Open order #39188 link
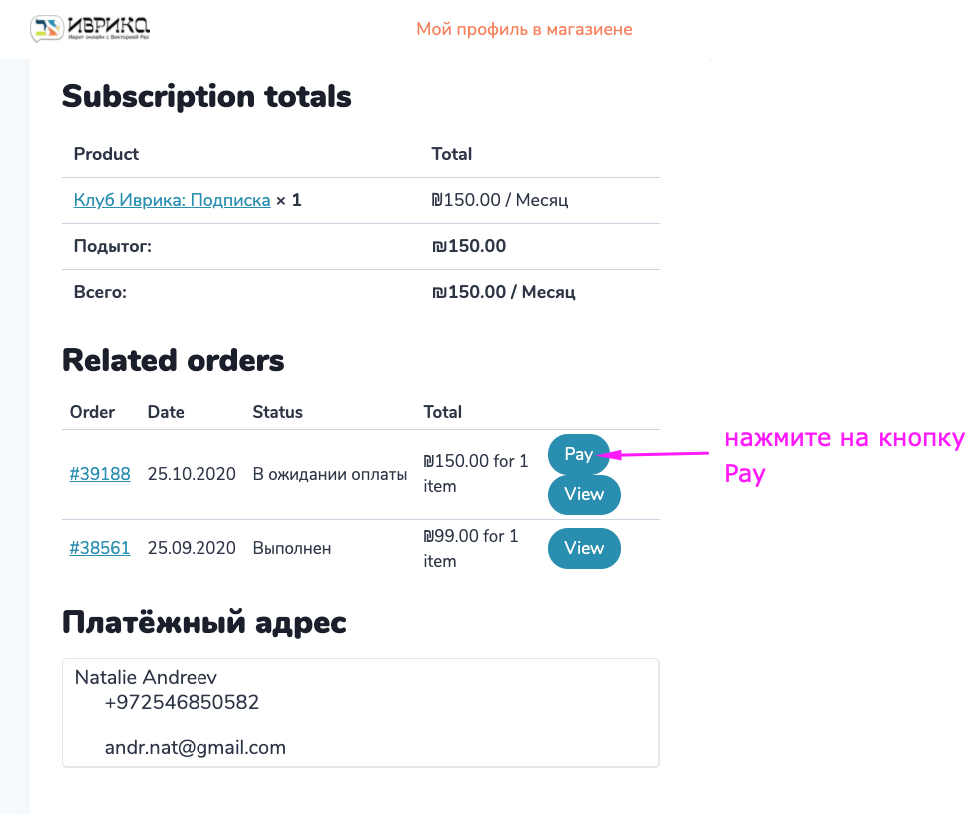 [x=100, y=474]
